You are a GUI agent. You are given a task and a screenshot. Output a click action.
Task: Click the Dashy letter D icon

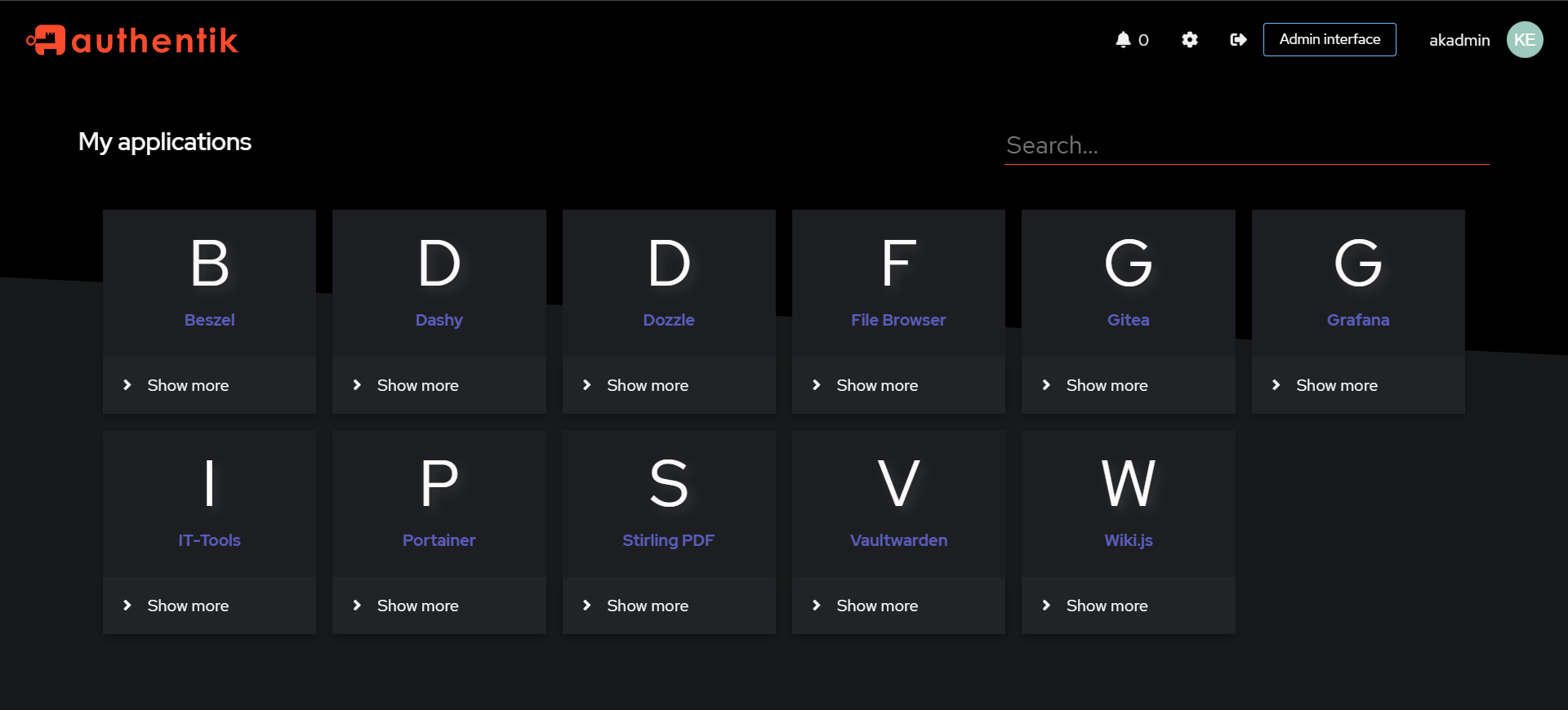pyautogui.click(x=439, y=264)
